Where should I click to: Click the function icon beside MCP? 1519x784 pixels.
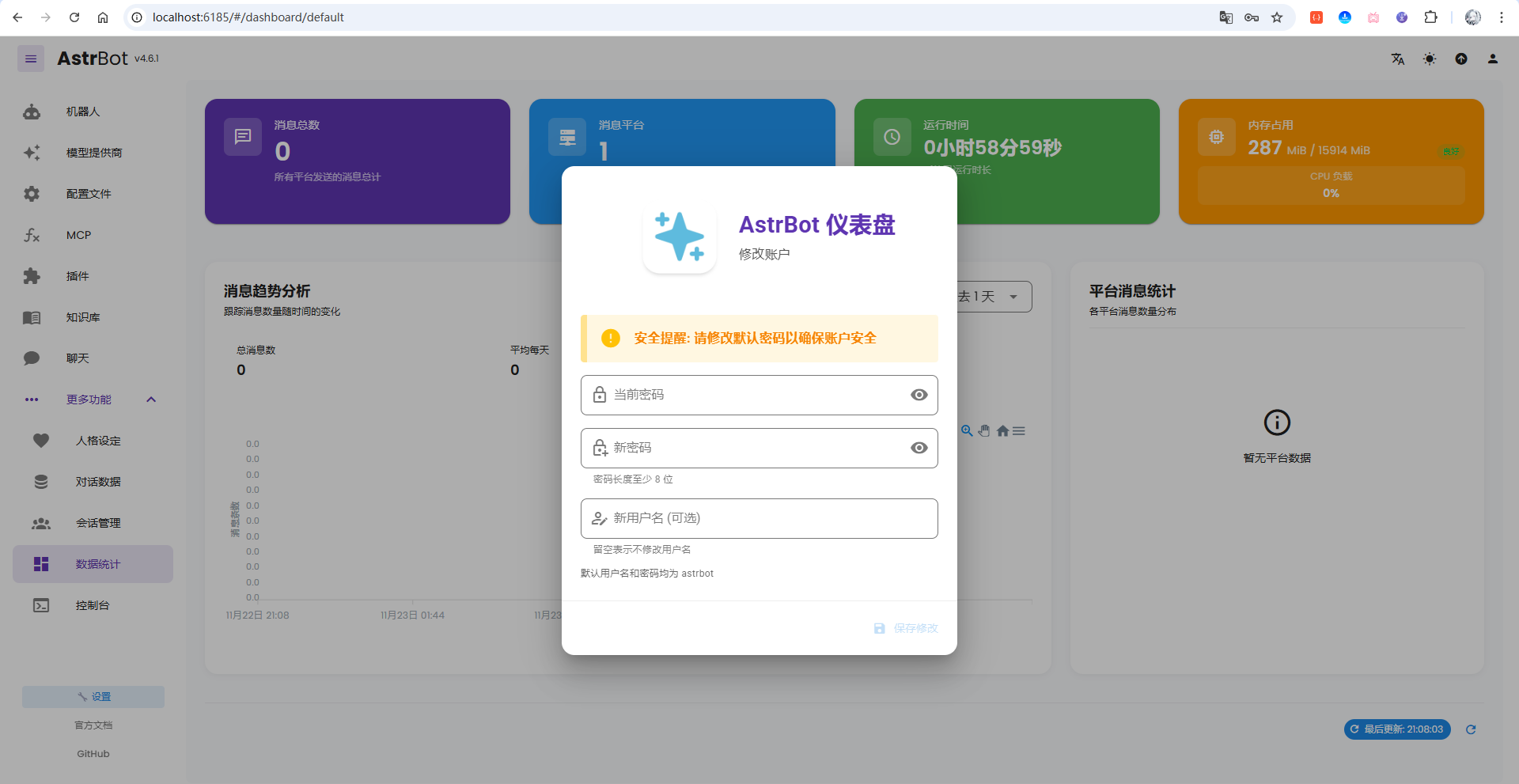tap(32, 235)
